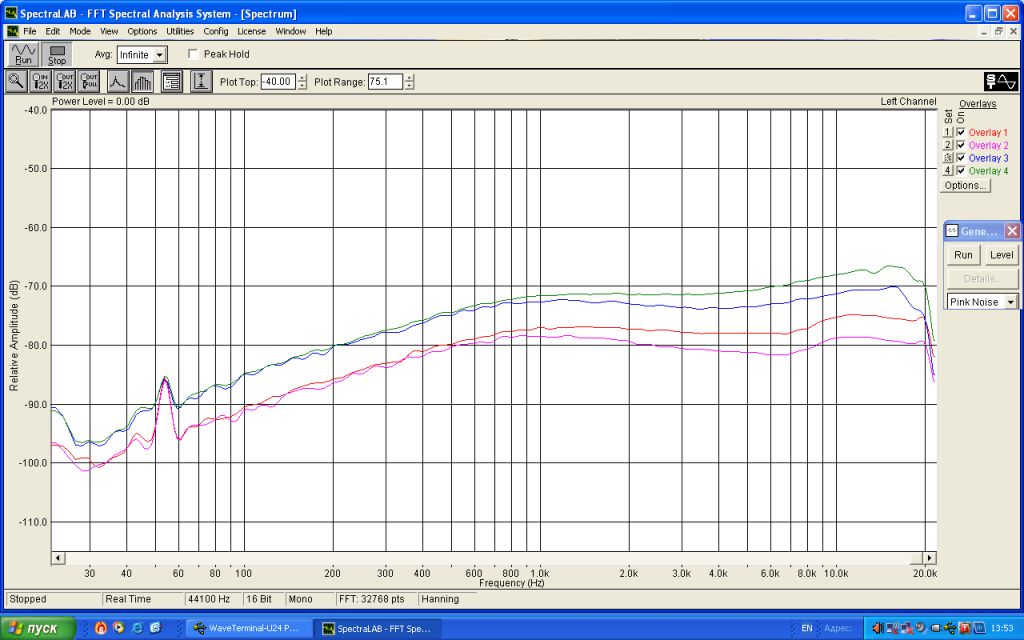The image size is (1024, 640).
Task: Toggle Overlay 1 visibility checkbox
Action: coord(961,133)
